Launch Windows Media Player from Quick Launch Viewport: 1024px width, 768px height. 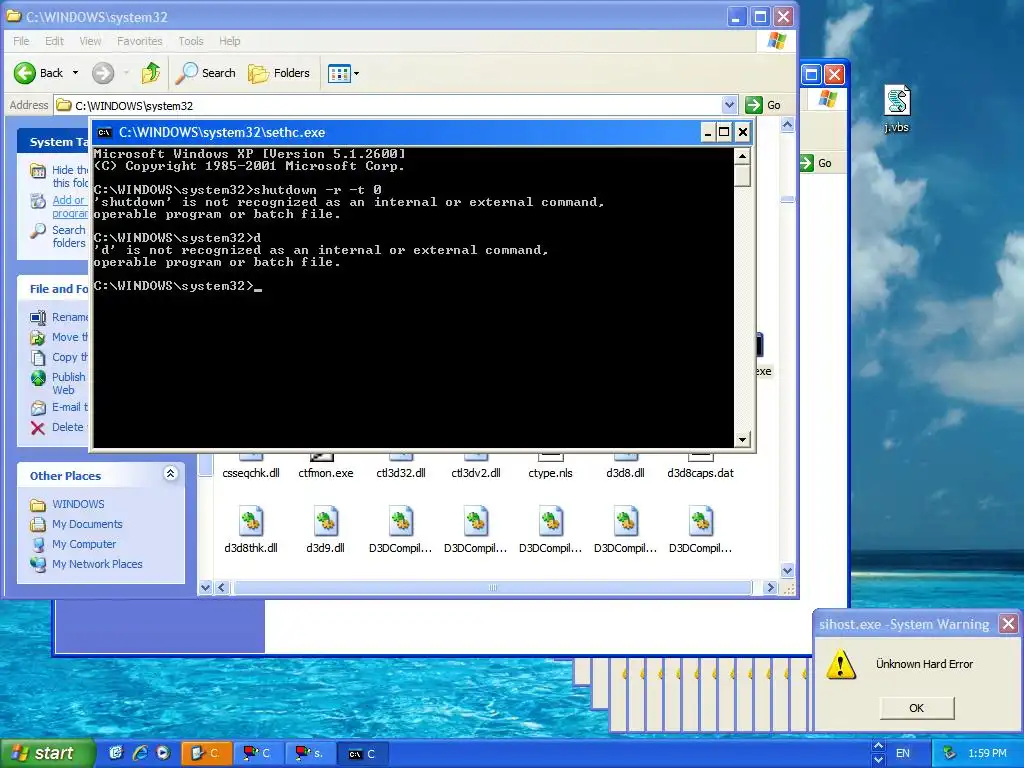coord(163,753)
